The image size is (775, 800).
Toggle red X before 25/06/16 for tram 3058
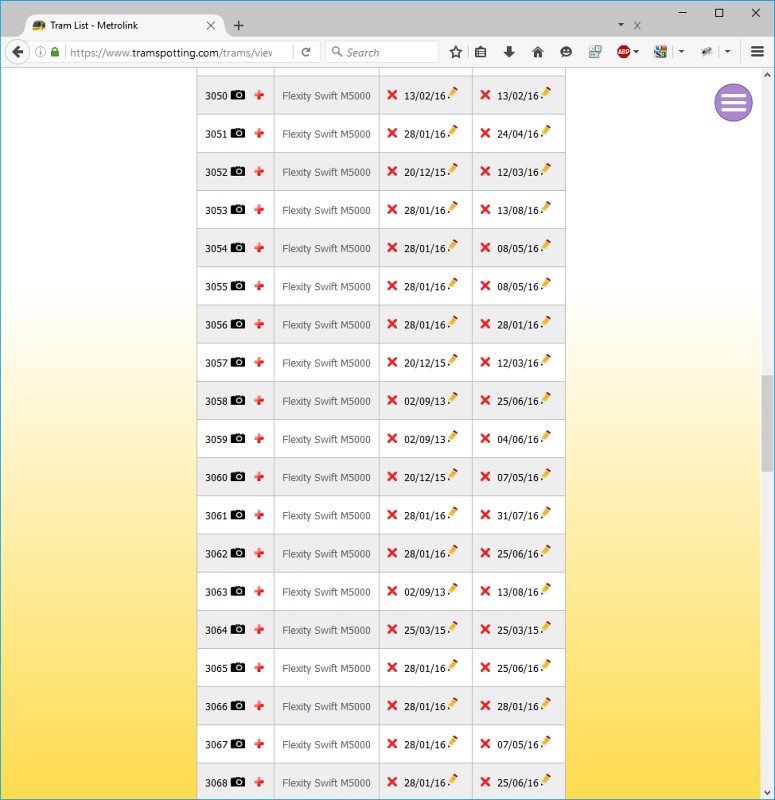pyautogui.click(x=485, y=401)
